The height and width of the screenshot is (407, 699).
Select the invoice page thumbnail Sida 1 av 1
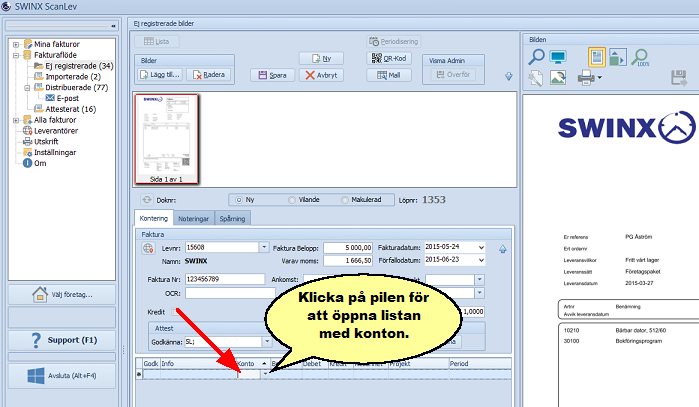point(166,139)
